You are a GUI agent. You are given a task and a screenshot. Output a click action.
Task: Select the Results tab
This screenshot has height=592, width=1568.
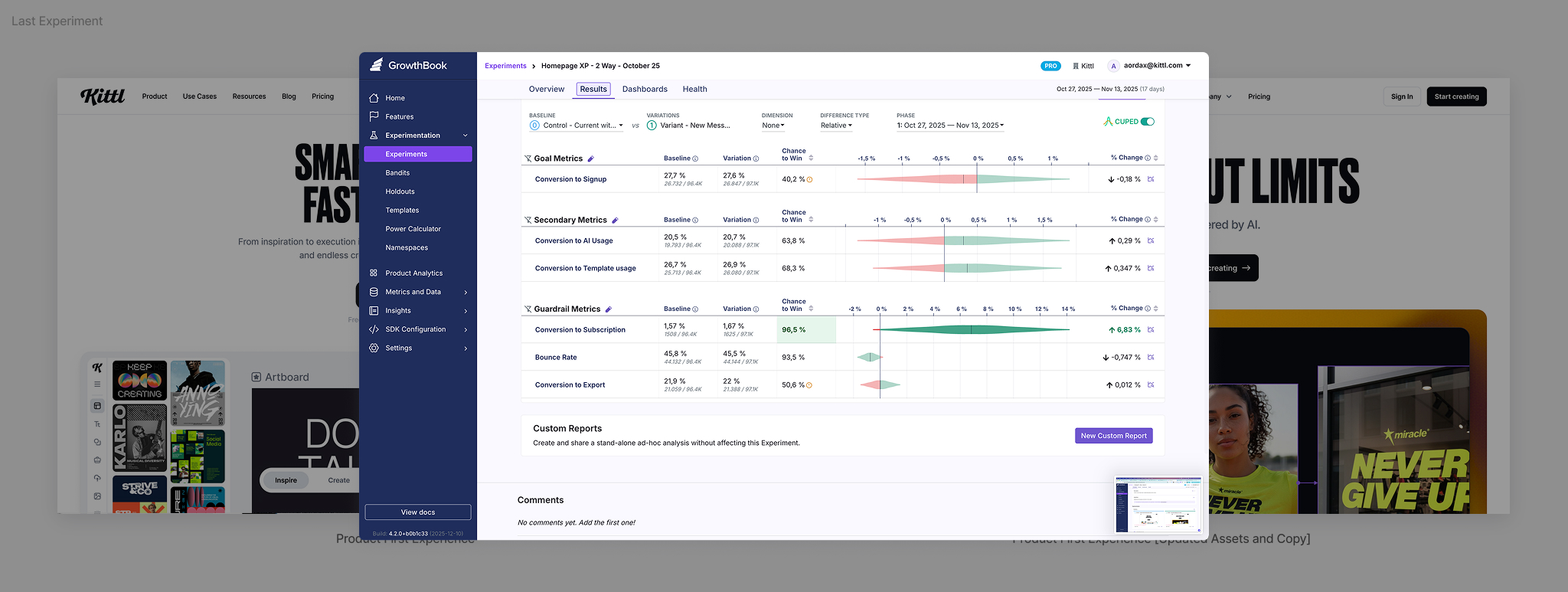[593, 90]
